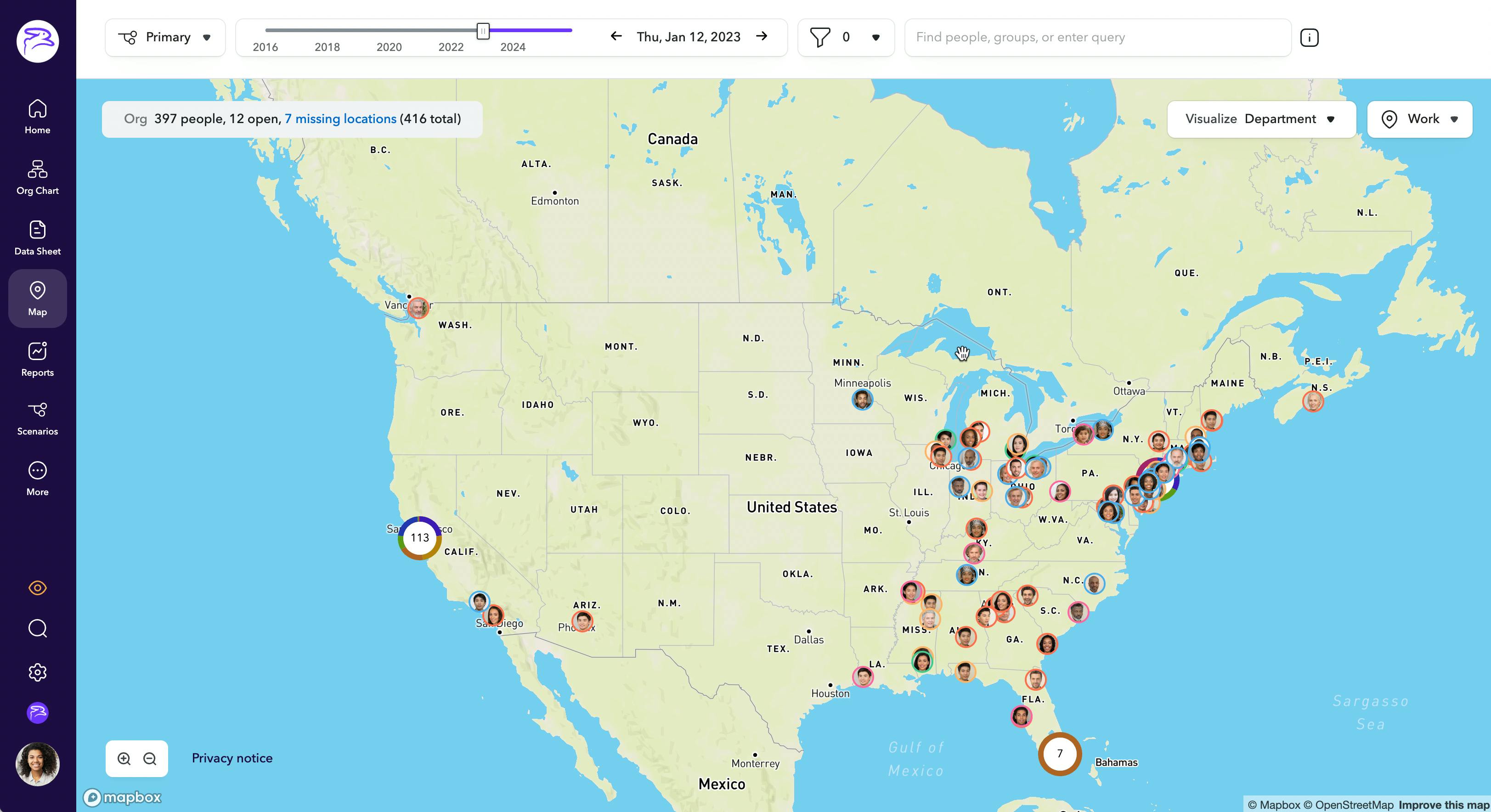Expand the filter count dropdown
The height and width of the screenshot is (812, 1491).
tap(875, 38)
